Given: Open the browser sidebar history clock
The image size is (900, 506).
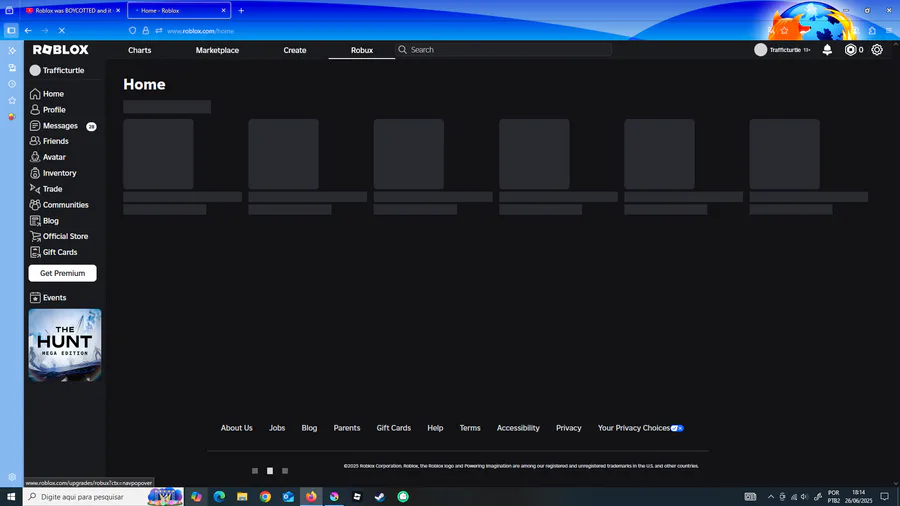Looking at the screenshot, I should pyautogui.click(x=12, y=84).
